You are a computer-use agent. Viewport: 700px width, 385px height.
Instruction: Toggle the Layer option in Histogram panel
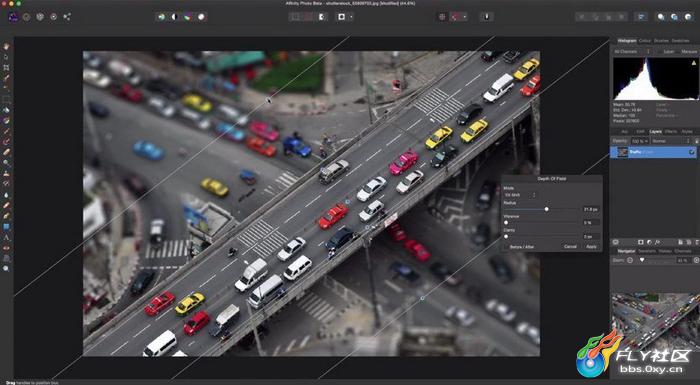pyautogui.click(x=669, y=52)
